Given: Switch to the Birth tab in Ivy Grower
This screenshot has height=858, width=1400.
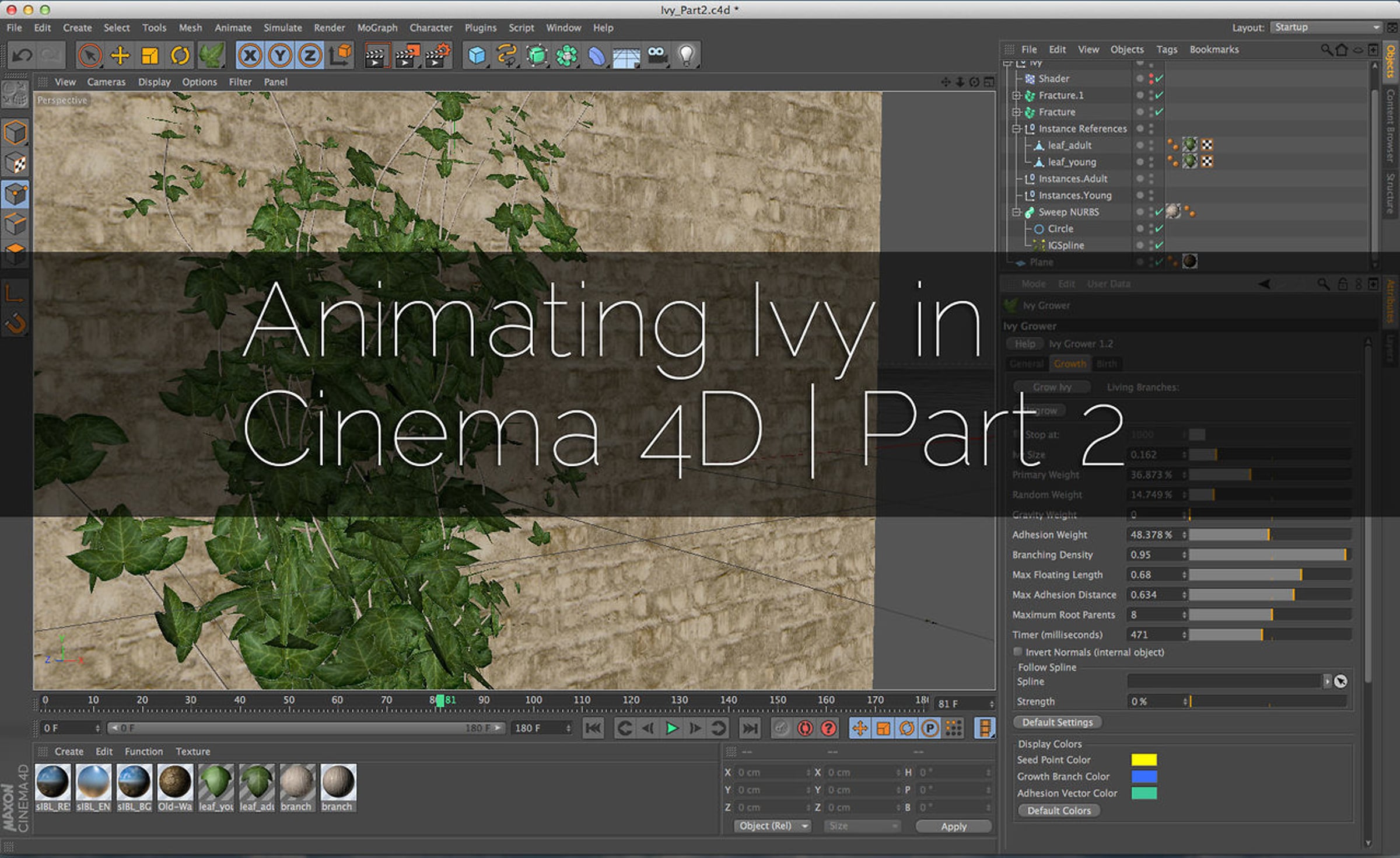Looking at the screenshot, I should pos(1107,364).
